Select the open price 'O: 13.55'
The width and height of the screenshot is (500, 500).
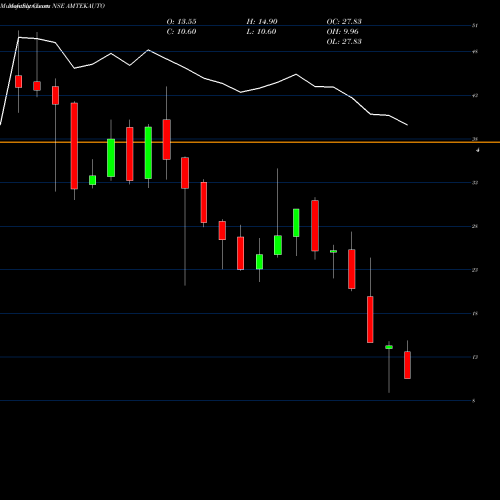point(181,22)
